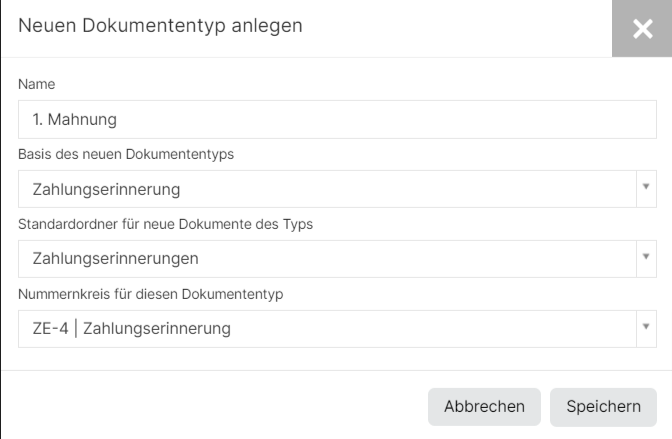This screenshot has width=672, height=439.
Task: Click the white X icon at top right
Action: [x=642, y=29]
